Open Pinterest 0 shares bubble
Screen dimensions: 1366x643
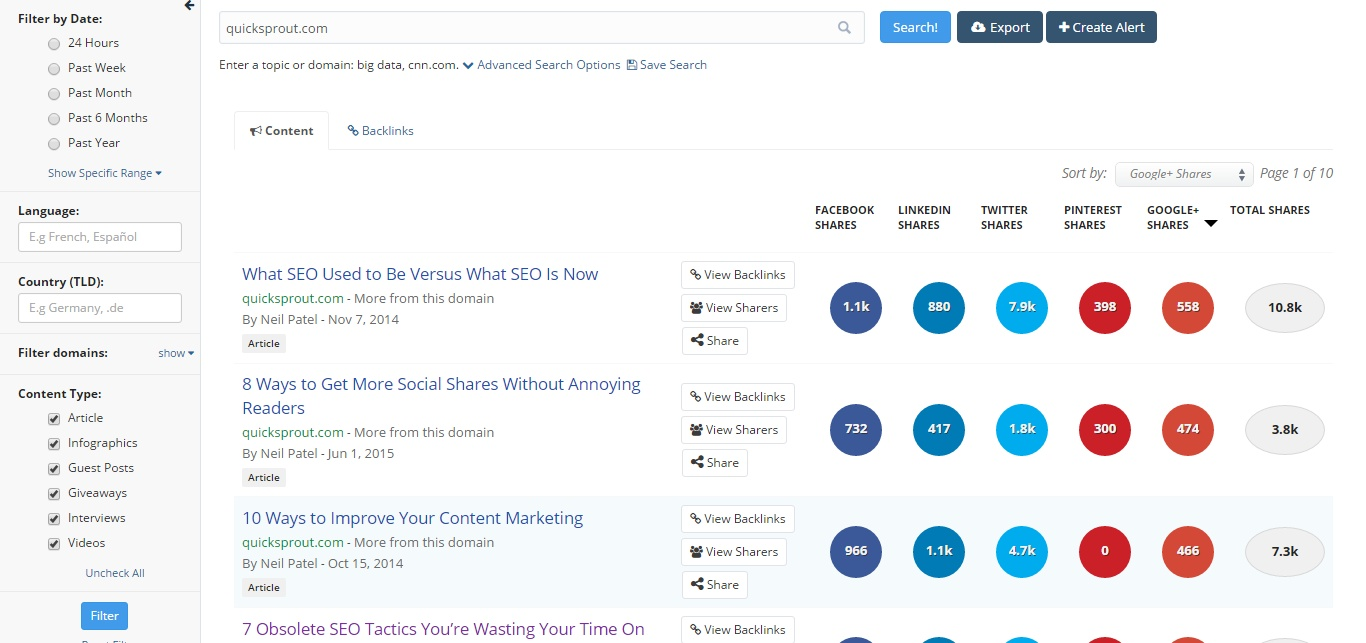(1105, 551)
